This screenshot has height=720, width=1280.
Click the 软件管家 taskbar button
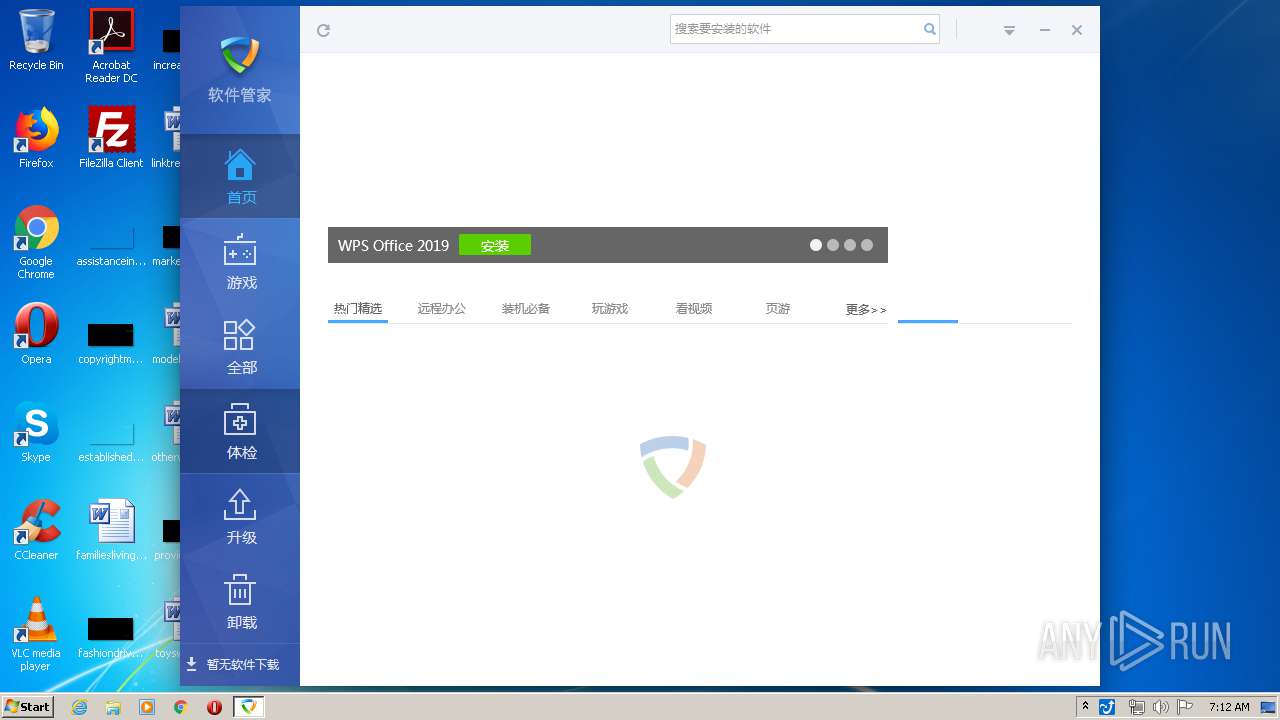pyautogui.click(x=248, y=707)
